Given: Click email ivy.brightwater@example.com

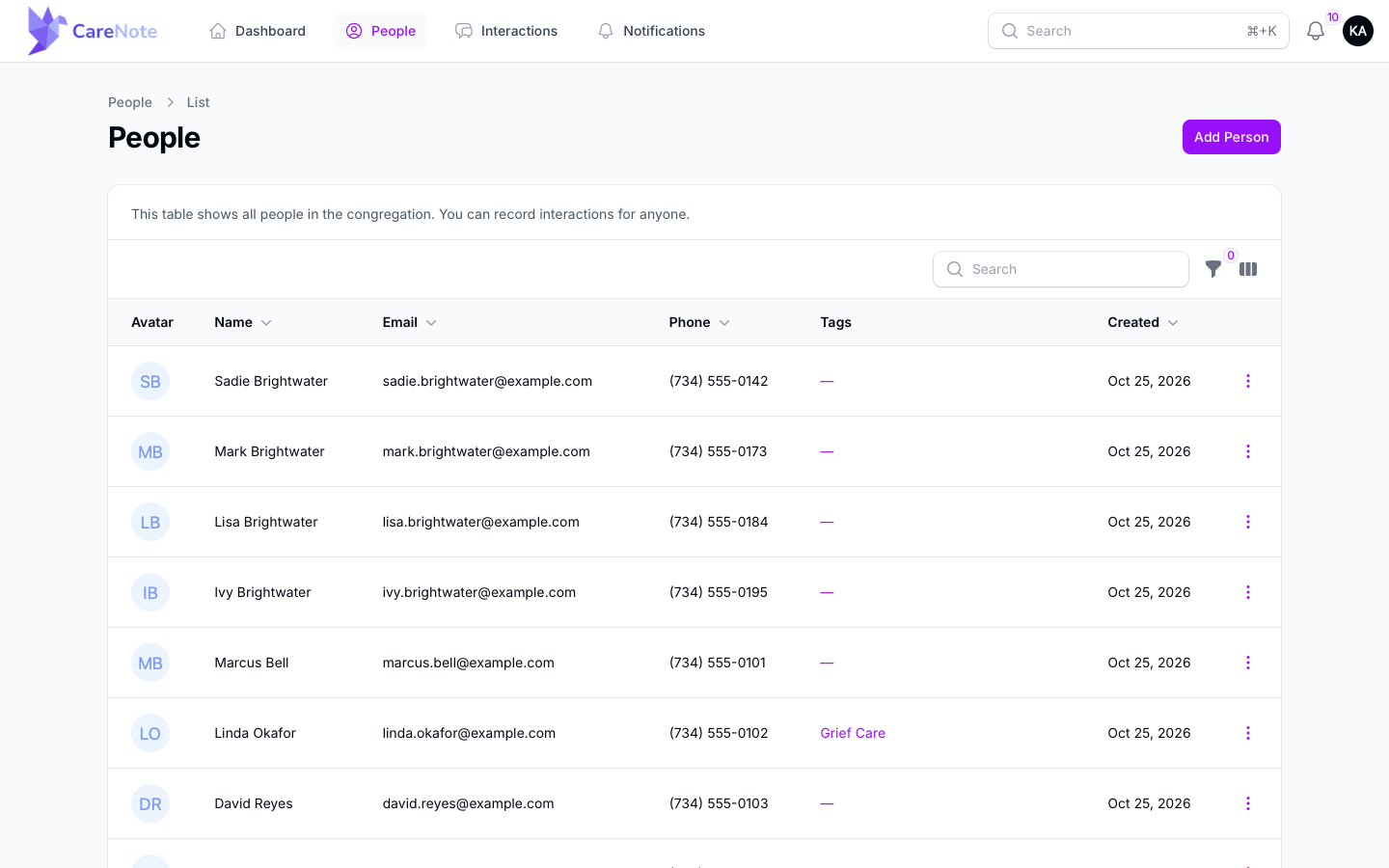Looking at the screenshot, I should tap(479, 592).
